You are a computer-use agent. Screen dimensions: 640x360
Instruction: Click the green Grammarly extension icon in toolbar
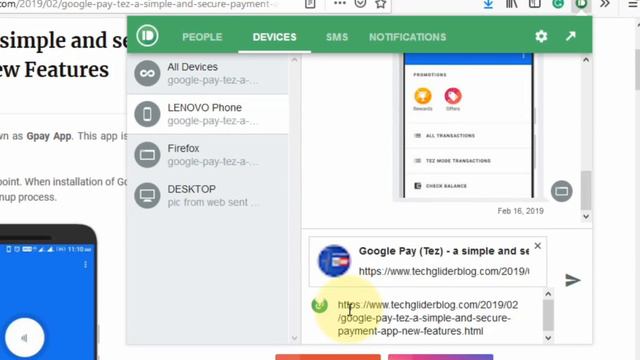(558, 4)
